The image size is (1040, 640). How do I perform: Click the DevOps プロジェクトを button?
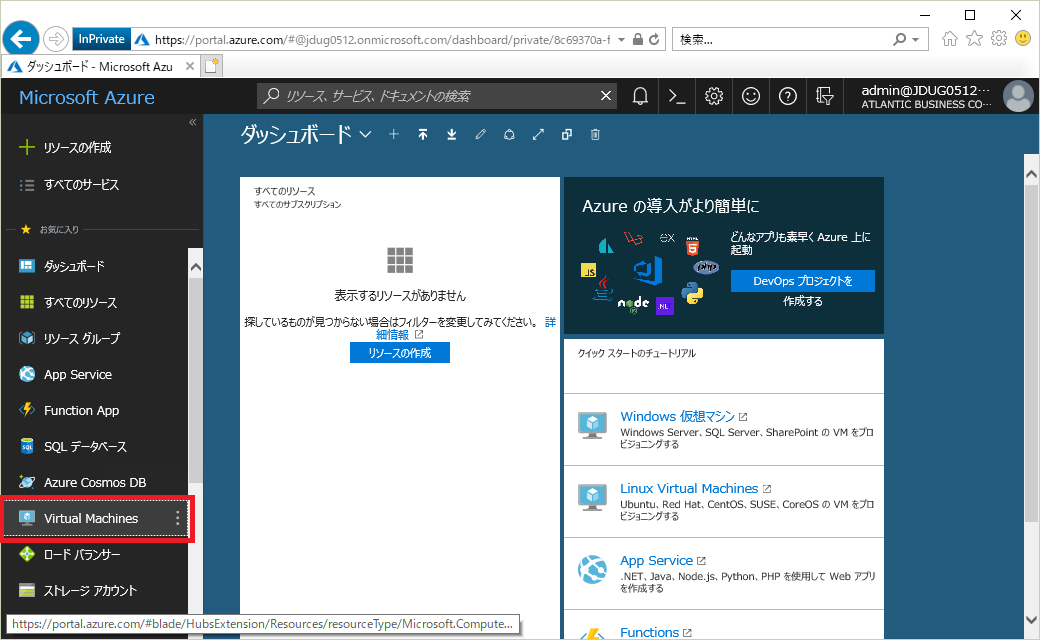pyautogui.click(x=803, y=281)
